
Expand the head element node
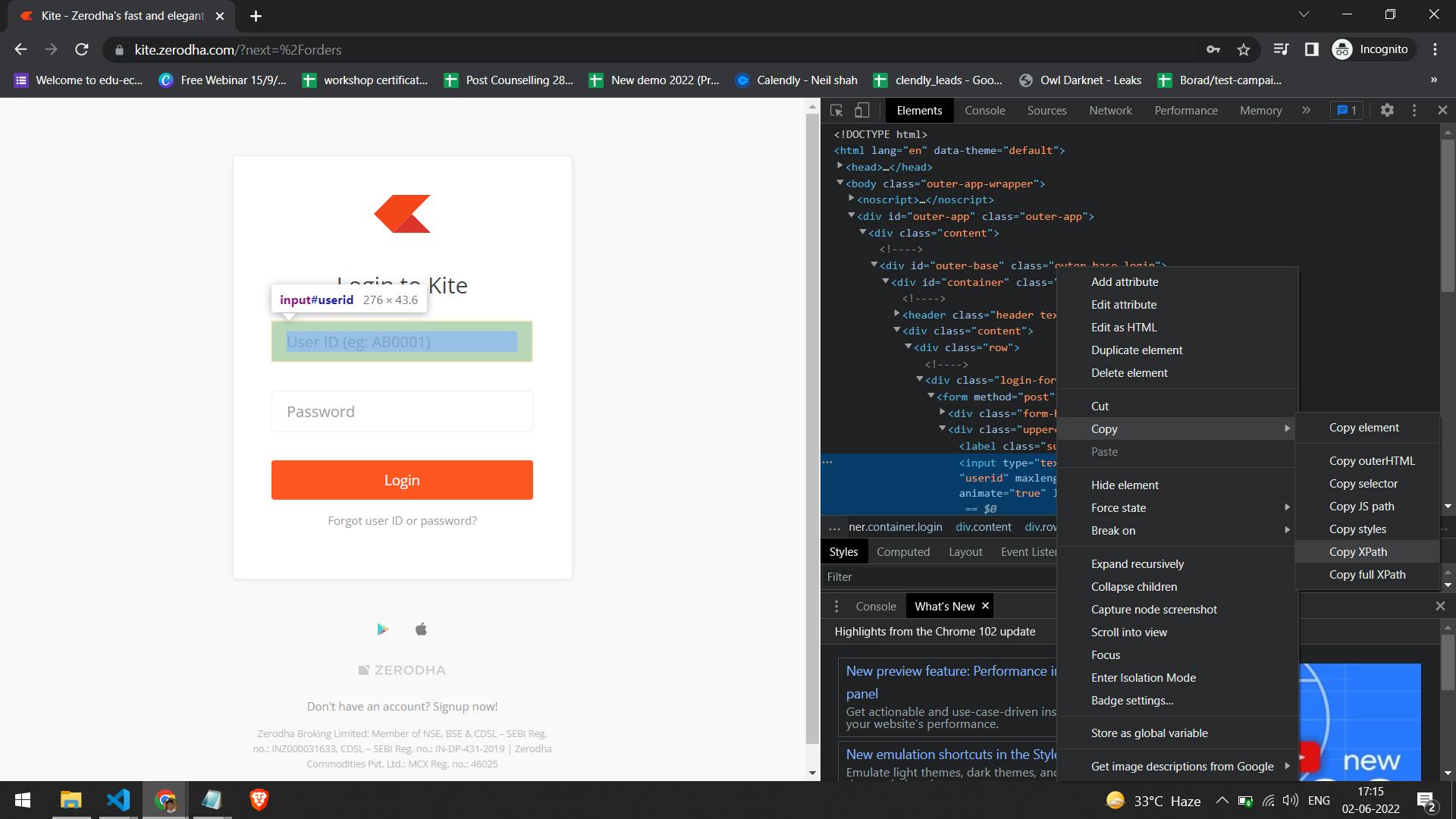[840, 166]
